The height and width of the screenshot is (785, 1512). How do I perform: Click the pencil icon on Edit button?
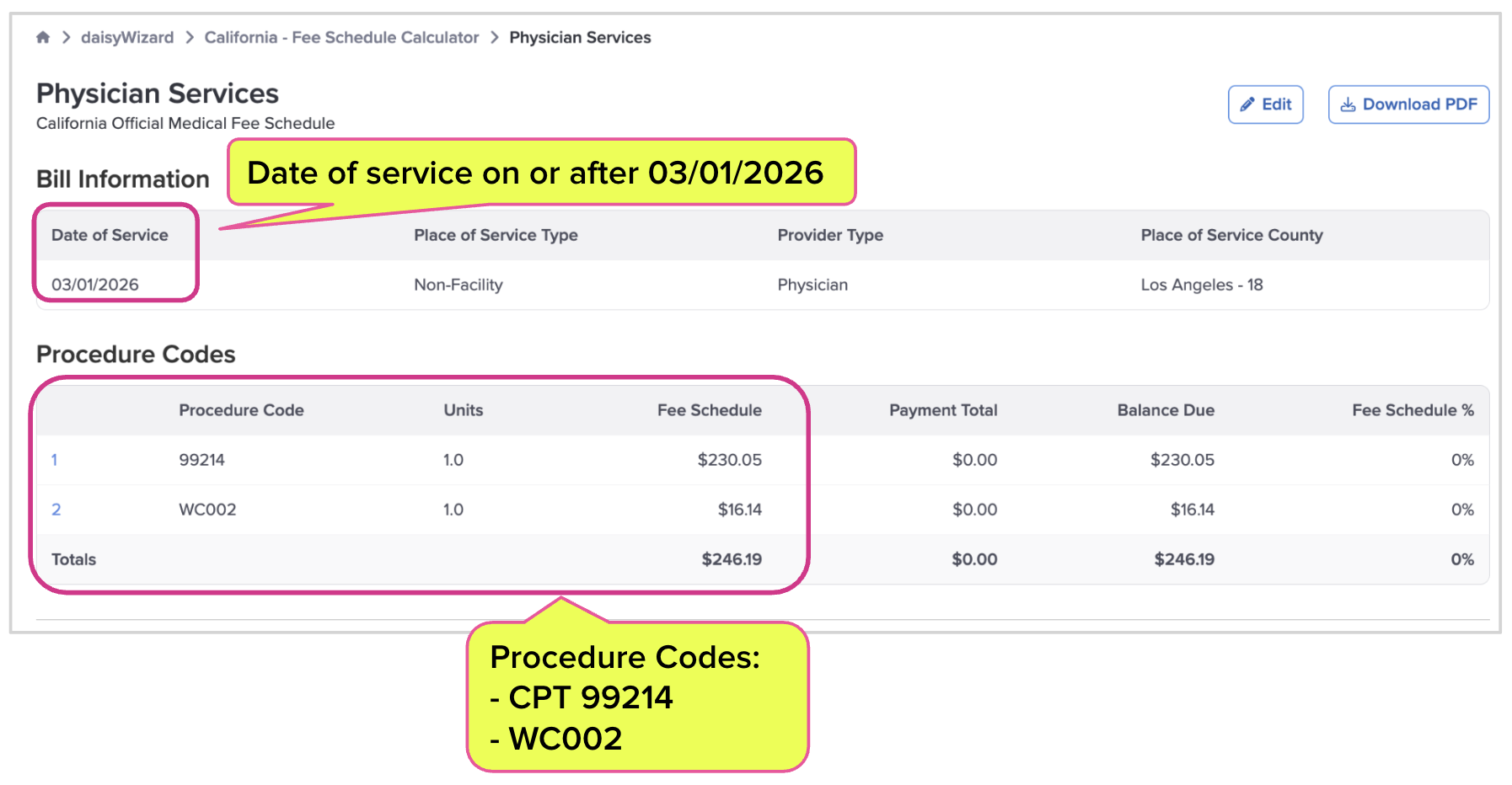click(1247, 104)
